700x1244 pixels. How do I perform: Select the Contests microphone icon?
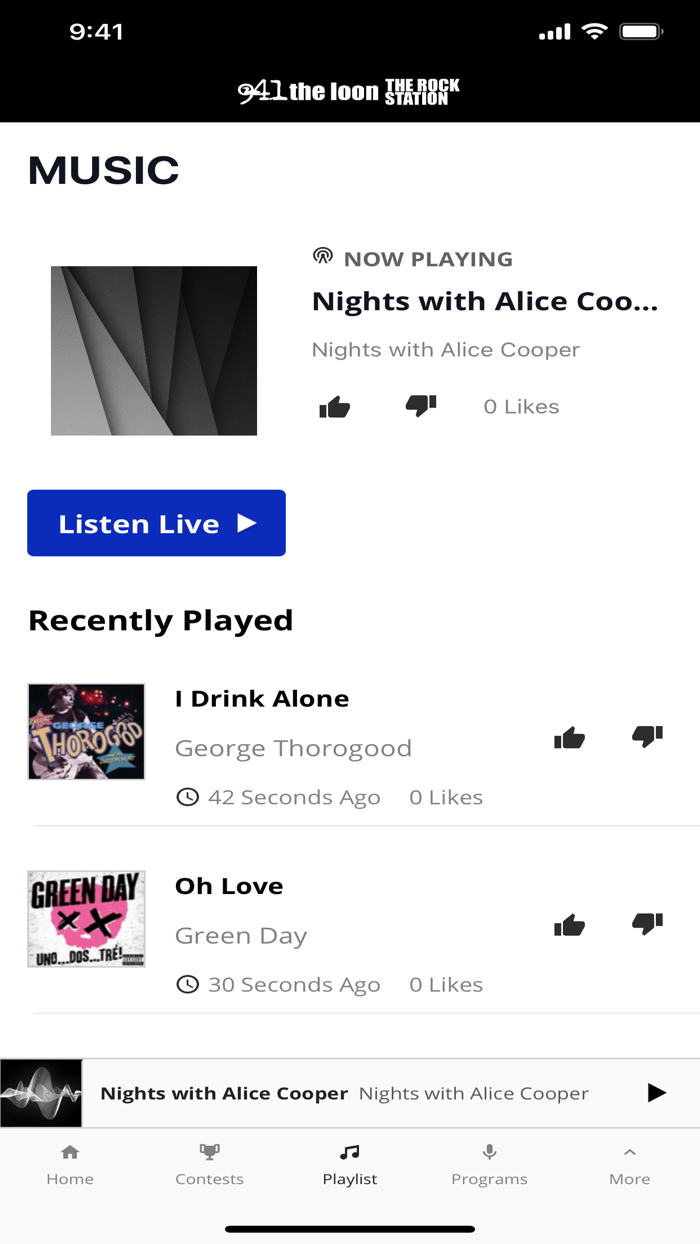[x=209, y=1152]
